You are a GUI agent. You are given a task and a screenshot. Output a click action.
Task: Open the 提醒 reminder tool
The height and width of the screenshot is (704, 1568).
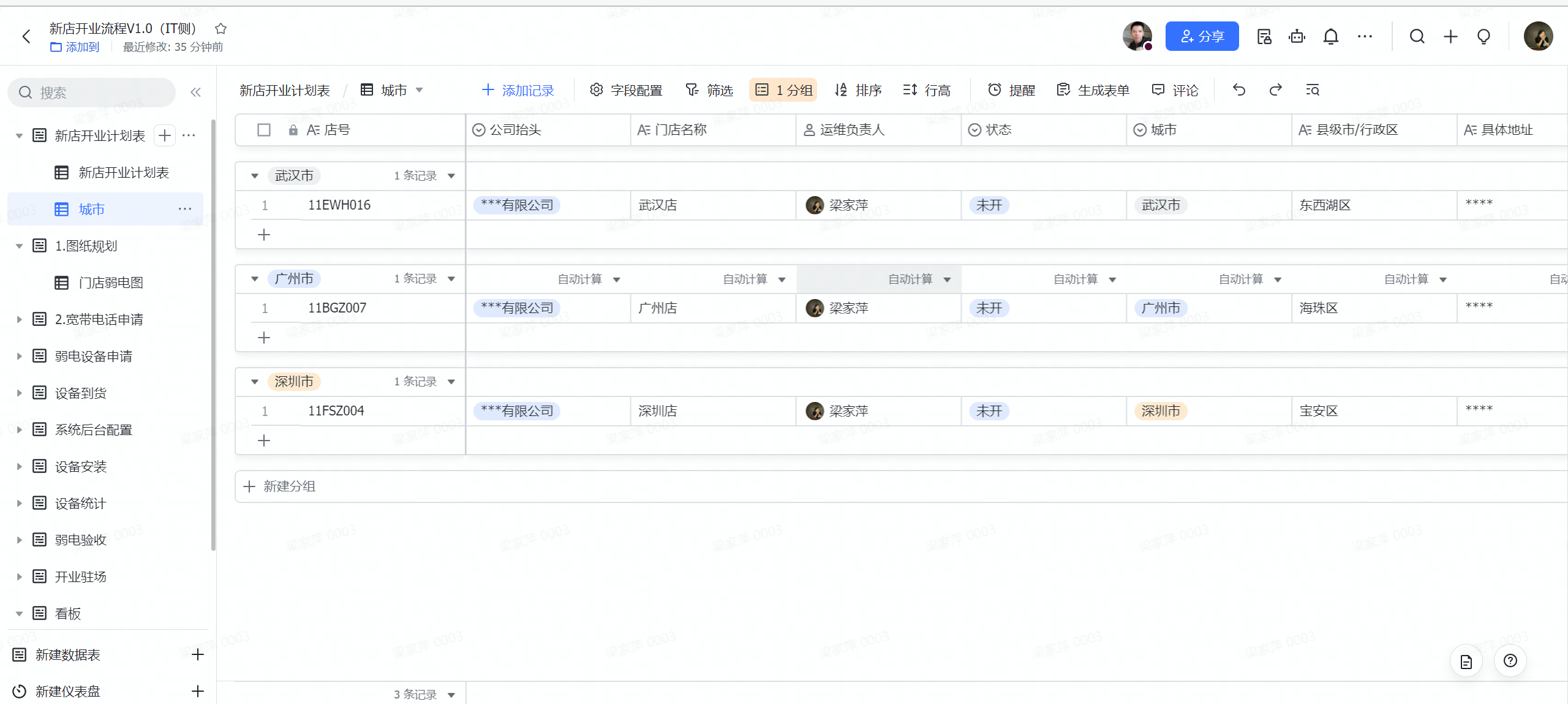pyautogui.click(x=1011, y=90)
